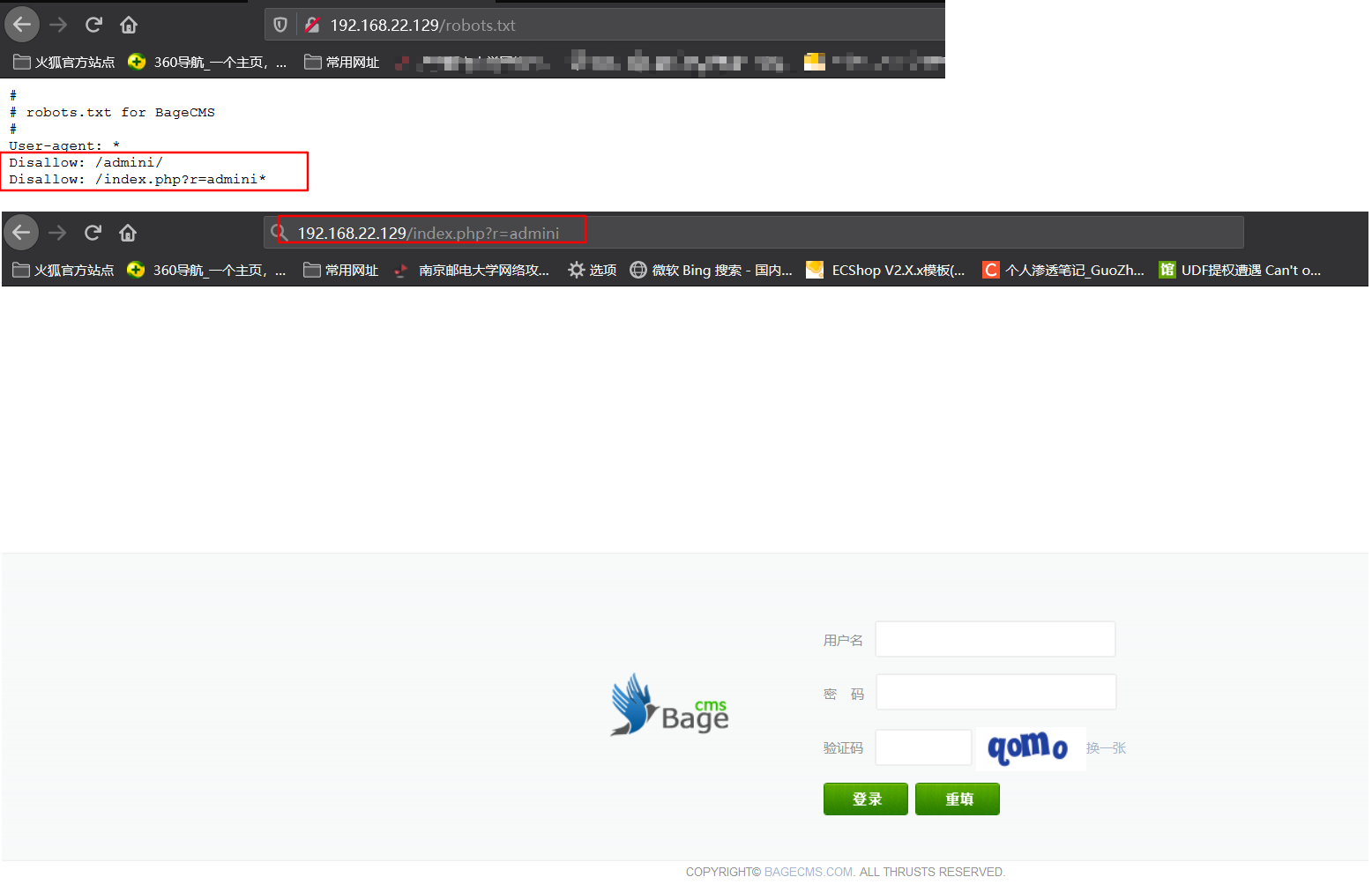Open 常用网址 bookmark folder in robots.txt window

point(341,62)
